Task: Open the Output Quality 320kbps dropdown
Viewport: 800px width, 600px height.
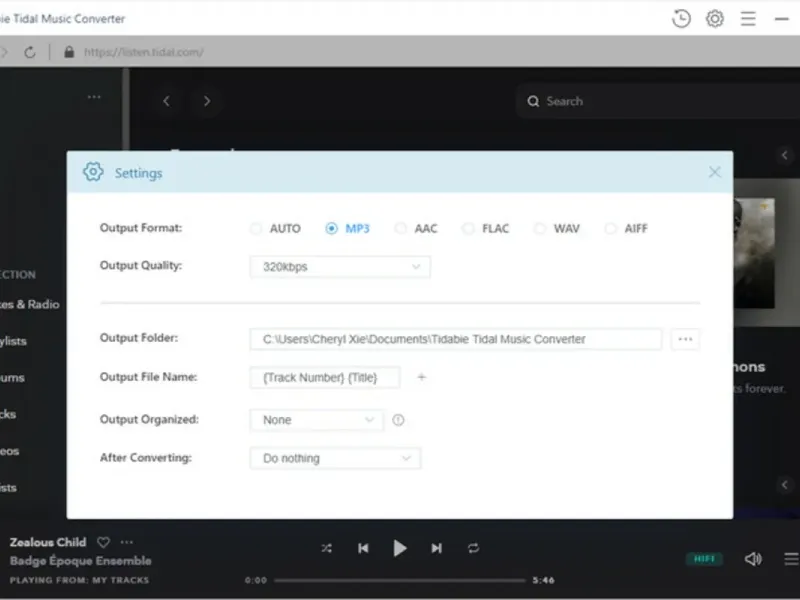Action: (340, 267)
